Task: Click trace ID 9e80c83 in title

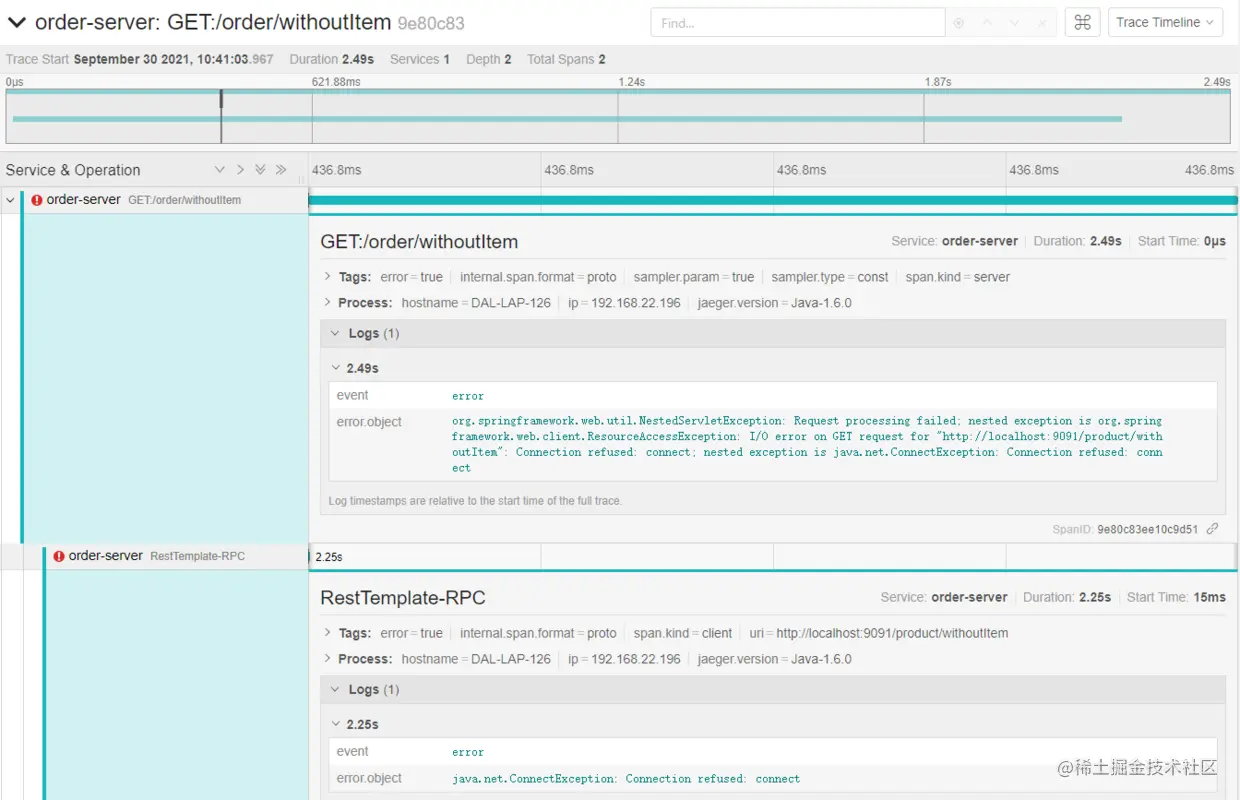Action: pos(431,23)
